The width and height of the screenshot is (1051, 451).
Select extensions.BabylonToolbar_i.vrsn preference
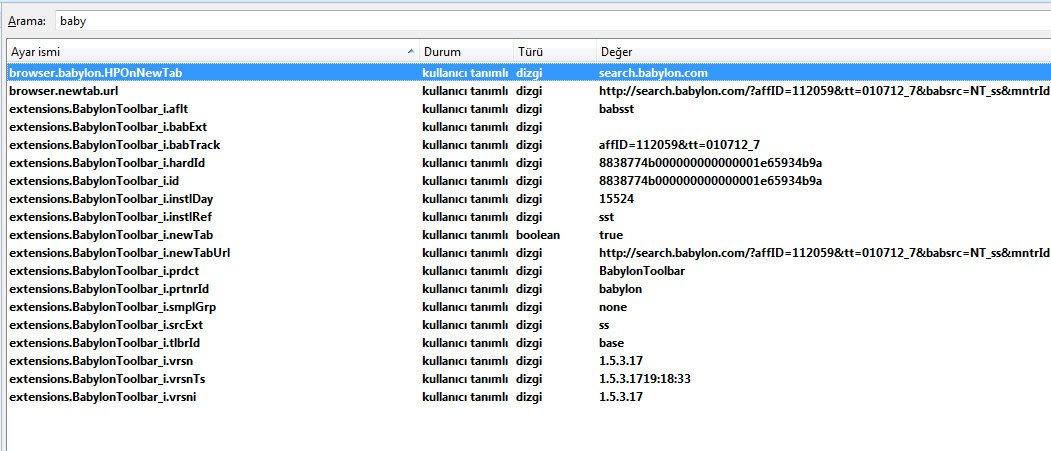pos(528,361)
